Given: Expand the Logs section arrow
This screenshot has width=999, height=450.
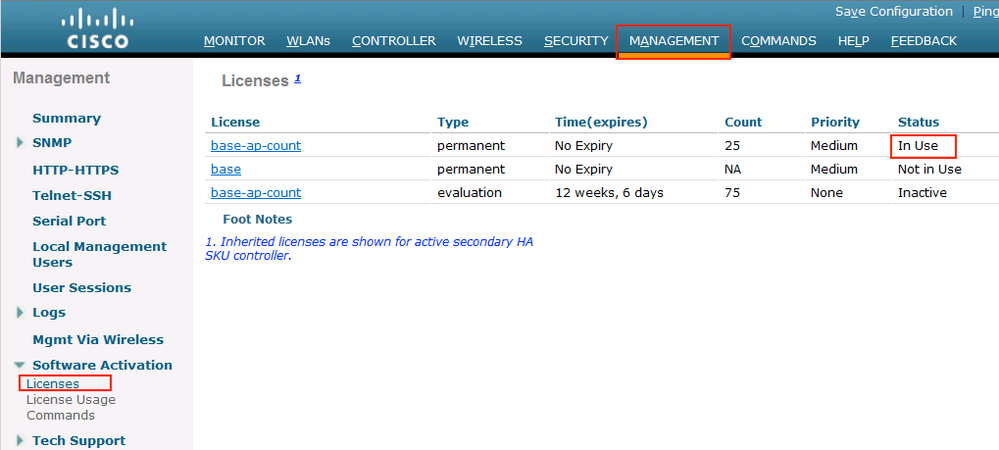Looking at the screenshot, I should coord(20,313).
